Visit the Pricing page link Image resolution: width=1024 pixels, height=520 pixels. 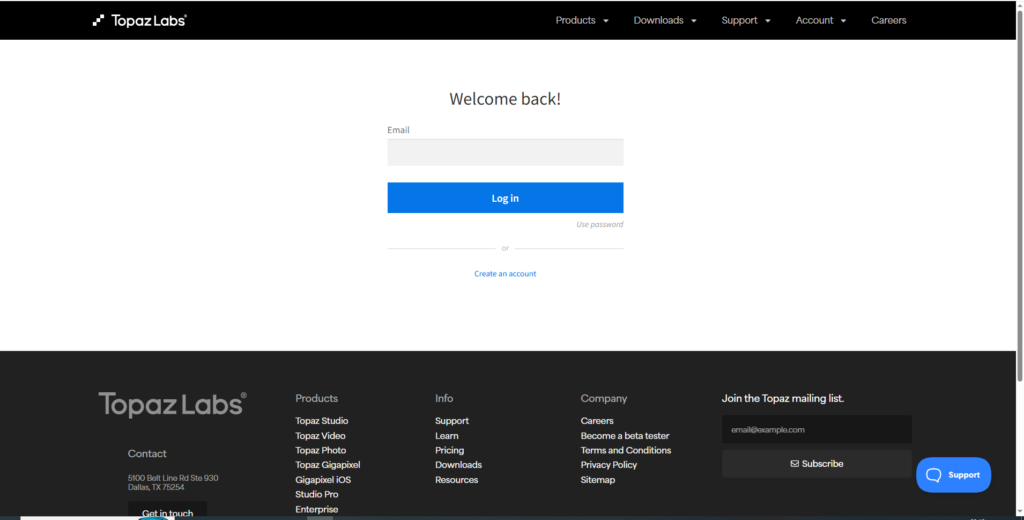(x=449, y=450)
